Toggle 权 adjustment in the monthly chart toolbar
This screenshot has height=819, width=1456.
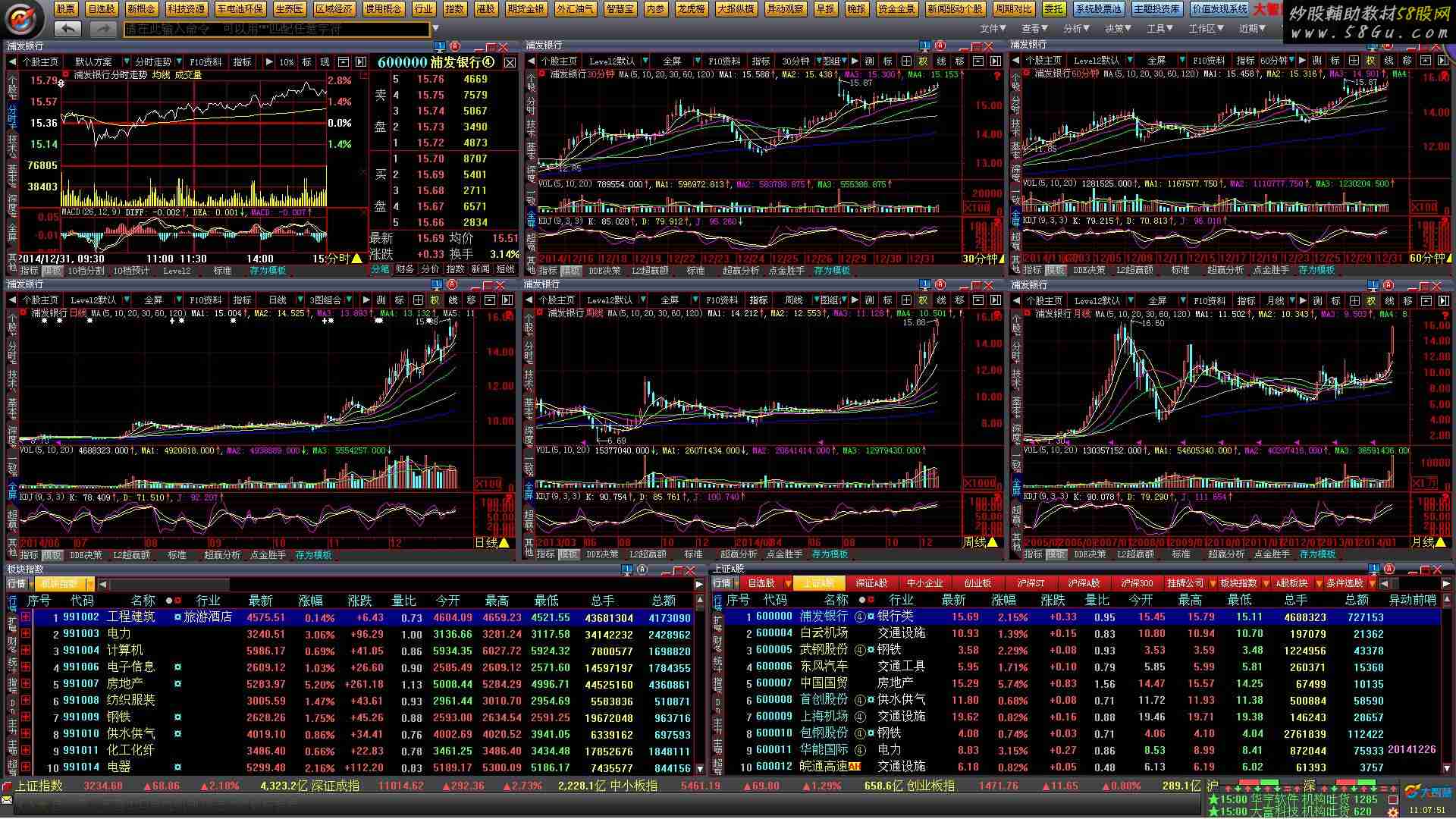(1371, 301)
